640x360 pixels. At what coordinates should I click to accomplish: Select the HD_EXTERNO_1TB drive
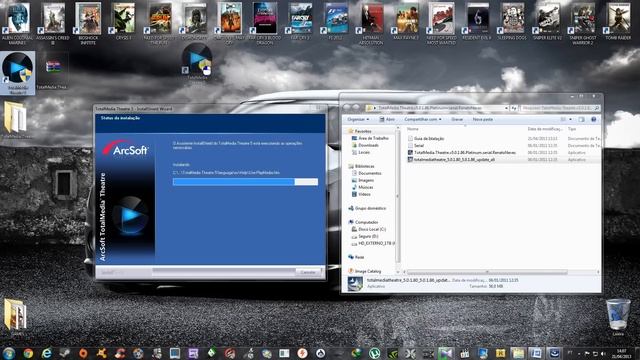pyautogui.click(x=373, y=243)
